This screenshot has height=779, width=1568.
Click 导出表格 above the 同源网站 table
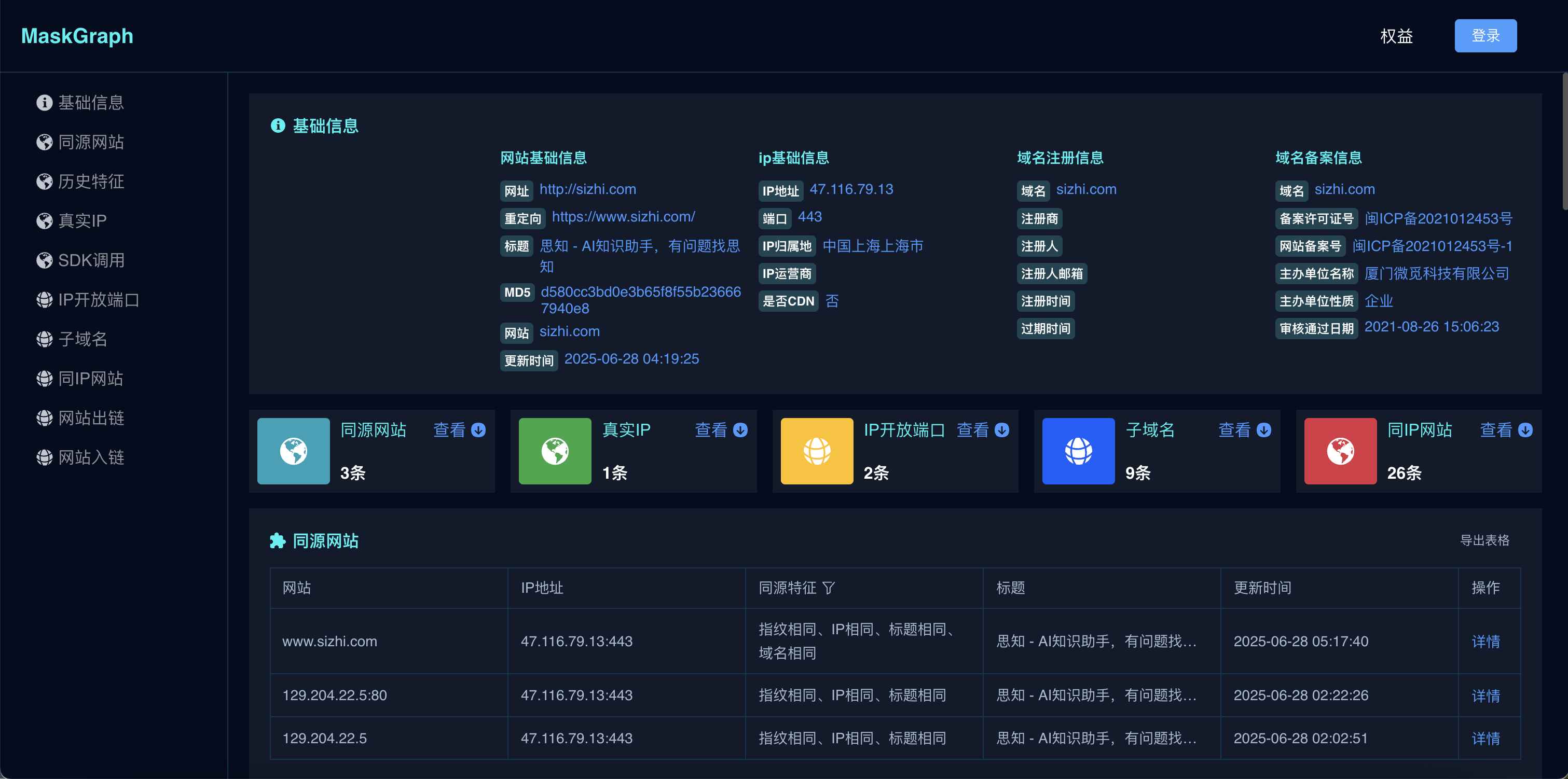(x=1486, y=540)
